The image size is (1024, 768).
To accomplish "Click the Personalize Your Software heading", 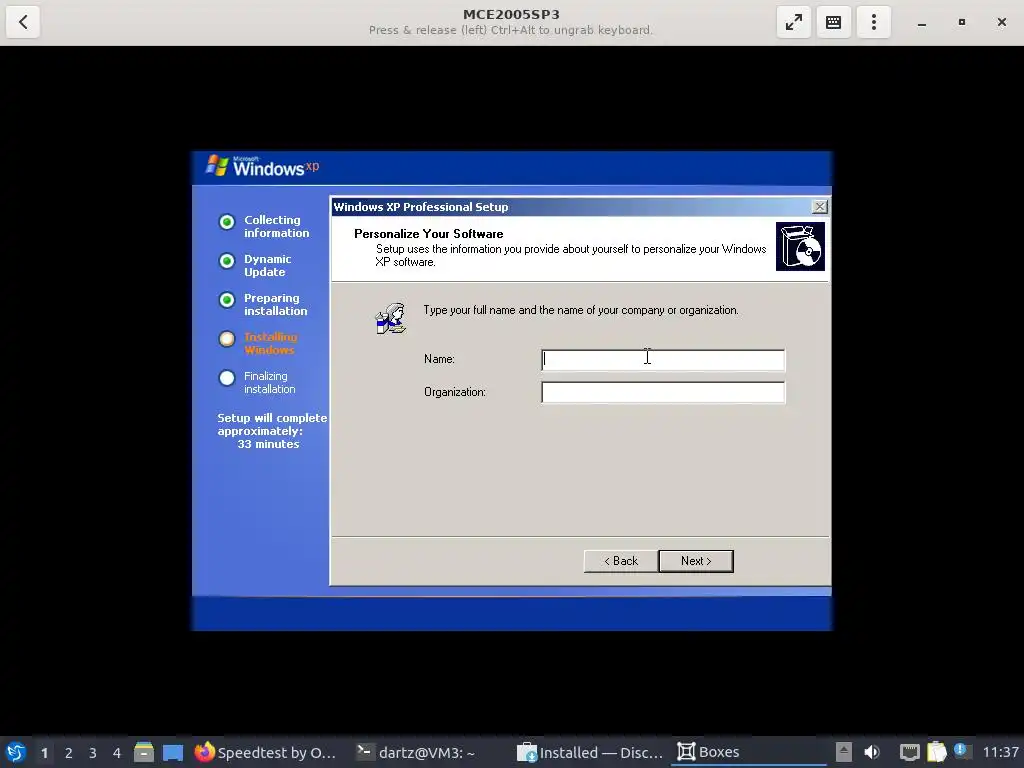I will (428, 234).
